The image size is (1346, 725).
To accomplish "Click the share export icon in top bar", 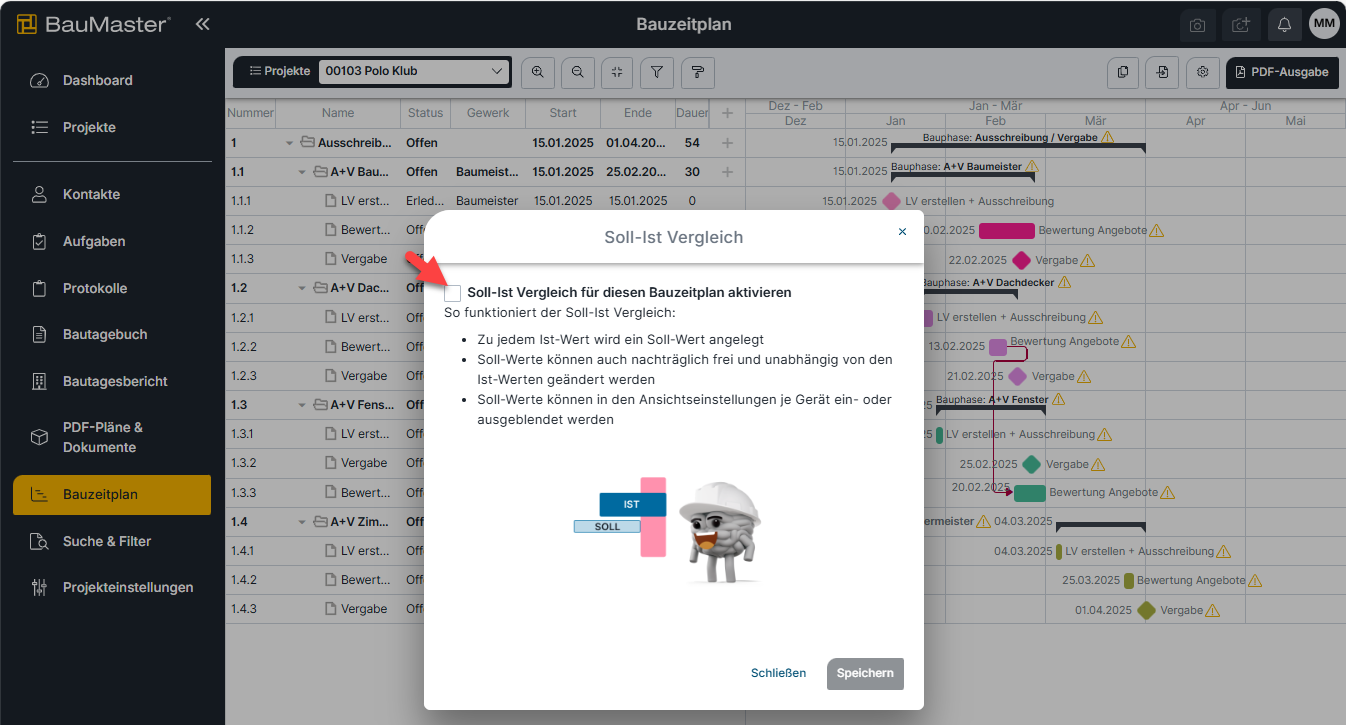I will pos(1241,24).
